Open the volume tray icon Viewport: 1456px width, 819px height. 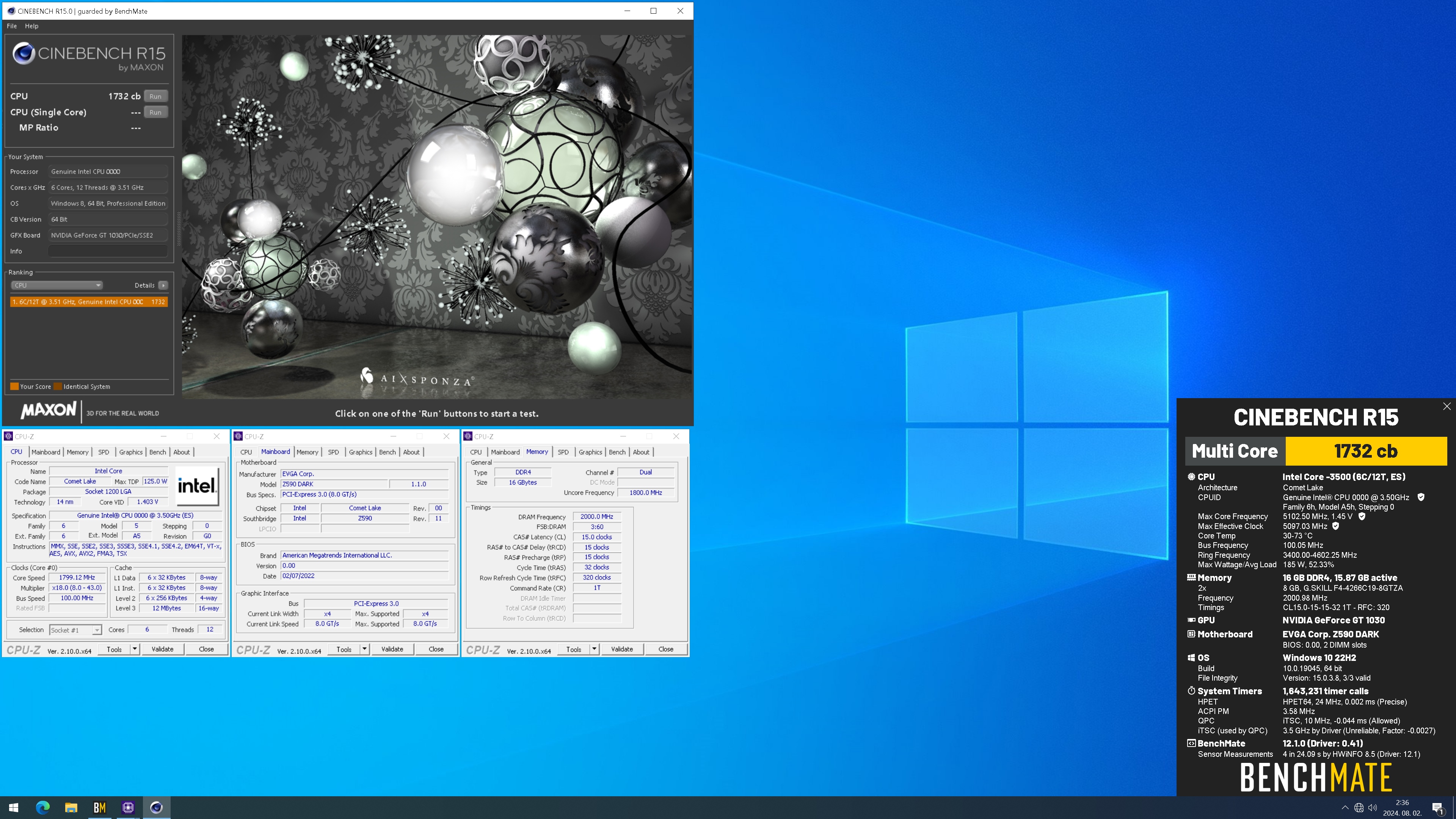[1372, 808]
